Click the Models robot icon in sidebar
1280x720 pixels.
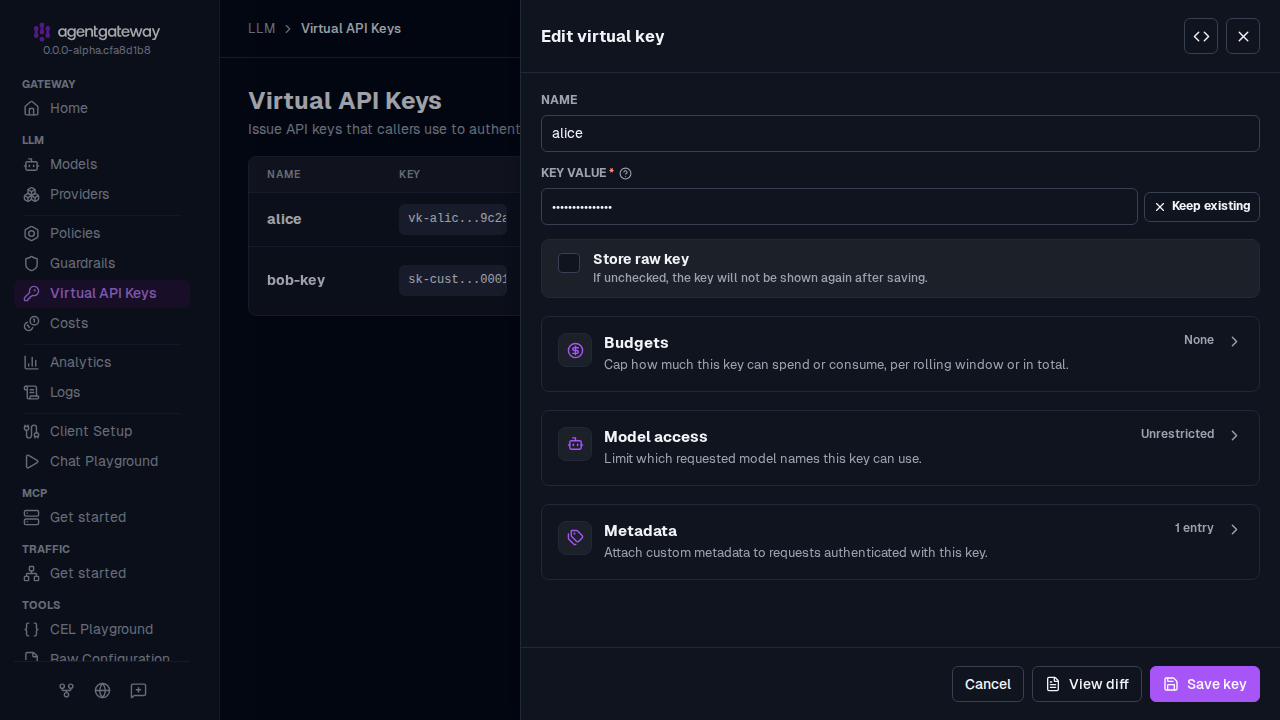32,164
